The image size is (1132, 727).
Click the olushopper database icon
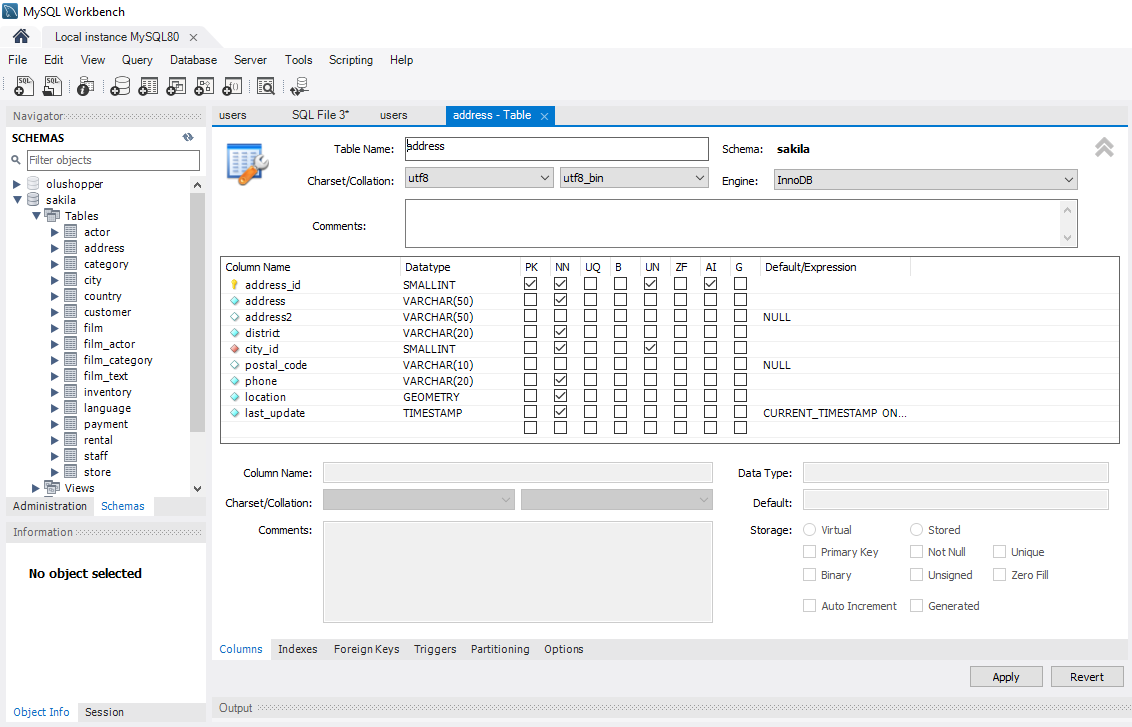(33, 183)
